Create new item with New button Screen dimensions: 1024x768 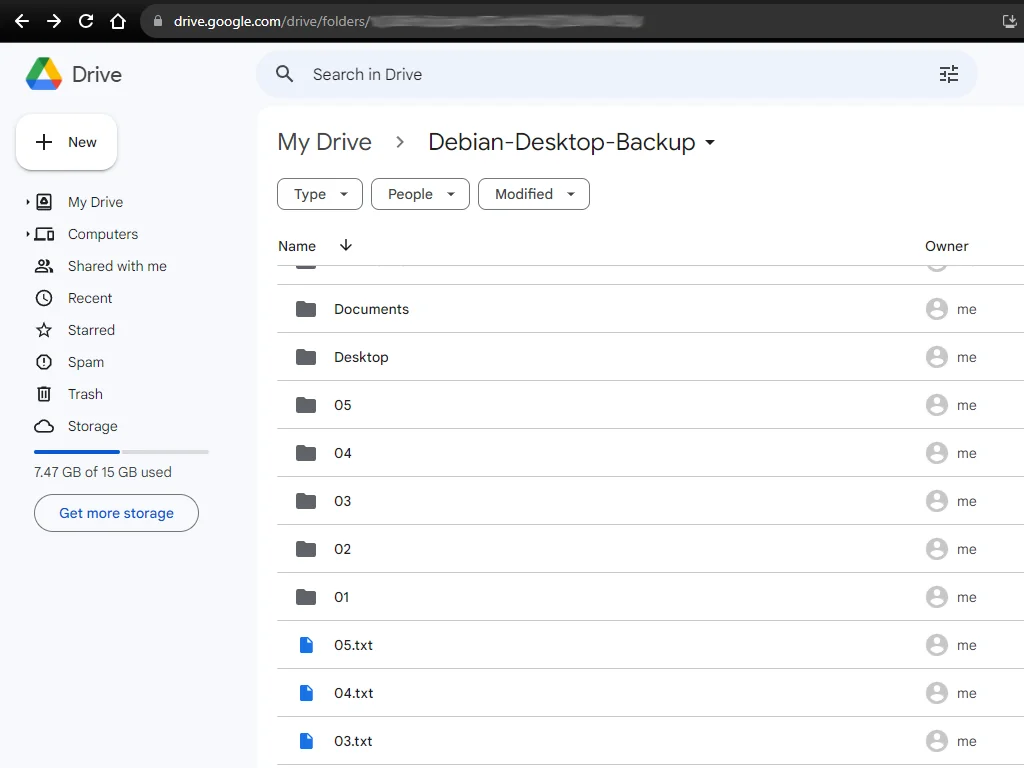tap(67, 142)
